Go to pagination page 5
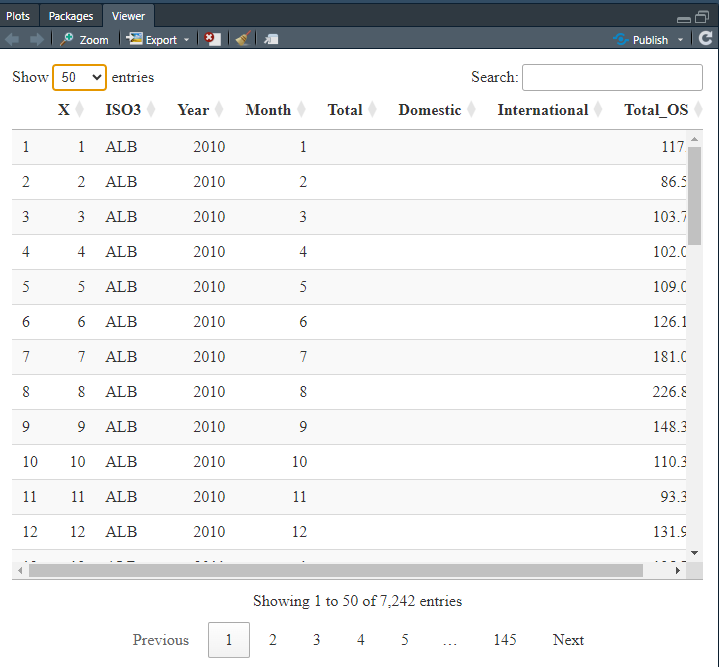The image size is (719, 667). coord(405,640)
